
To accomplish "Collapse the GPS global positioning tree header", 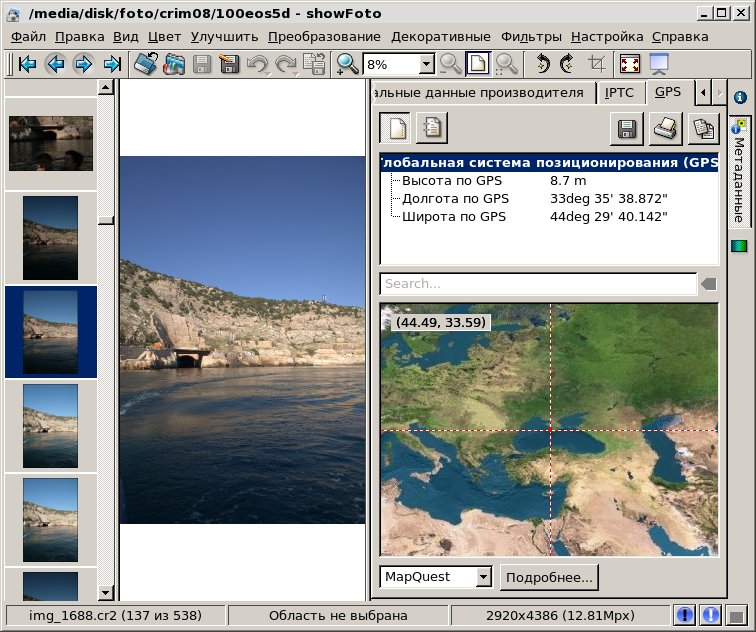I will pyautogui.click(x=548, y=163).
